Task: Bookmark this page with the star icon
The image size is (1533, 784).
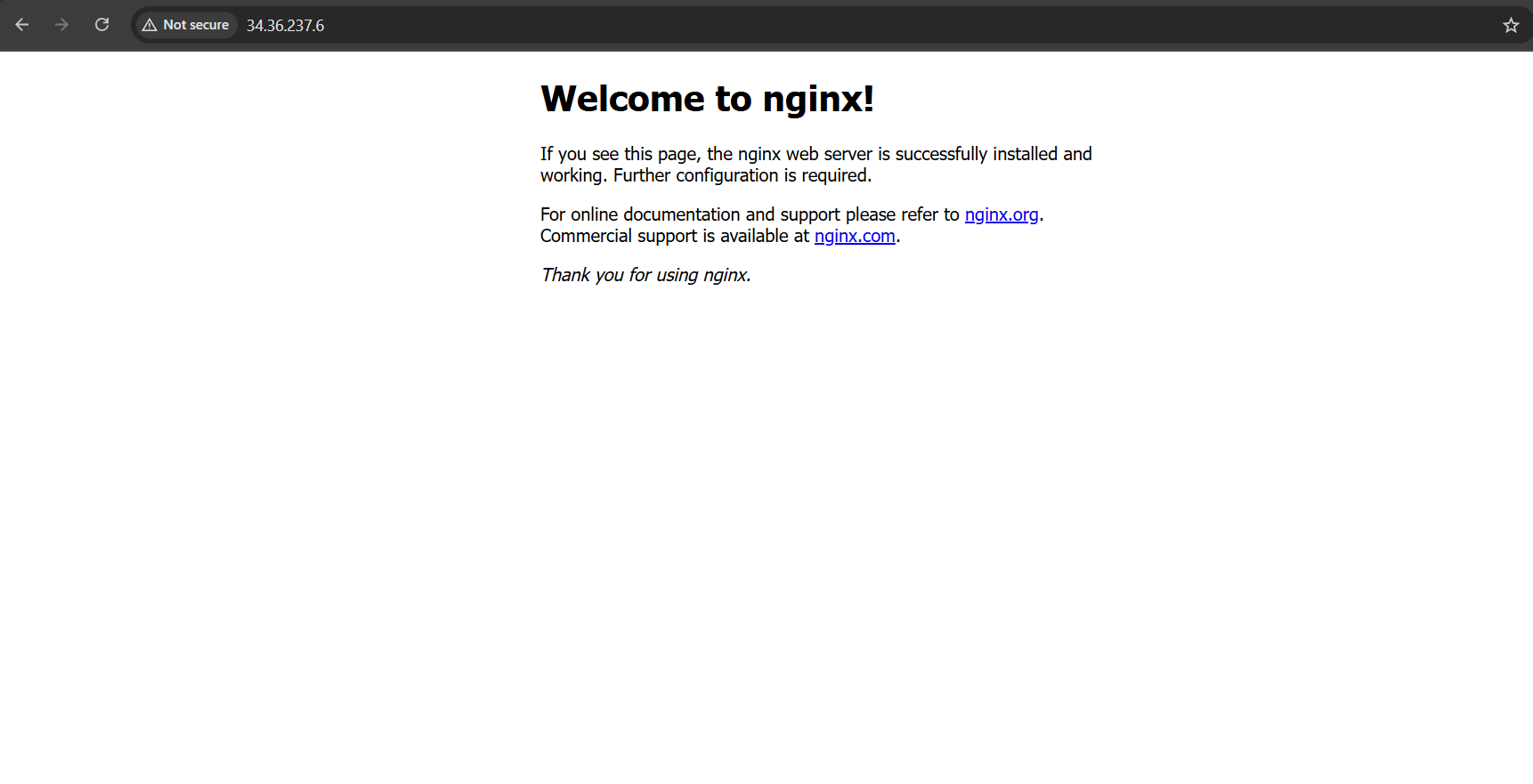Action: tap(1511, 25)
